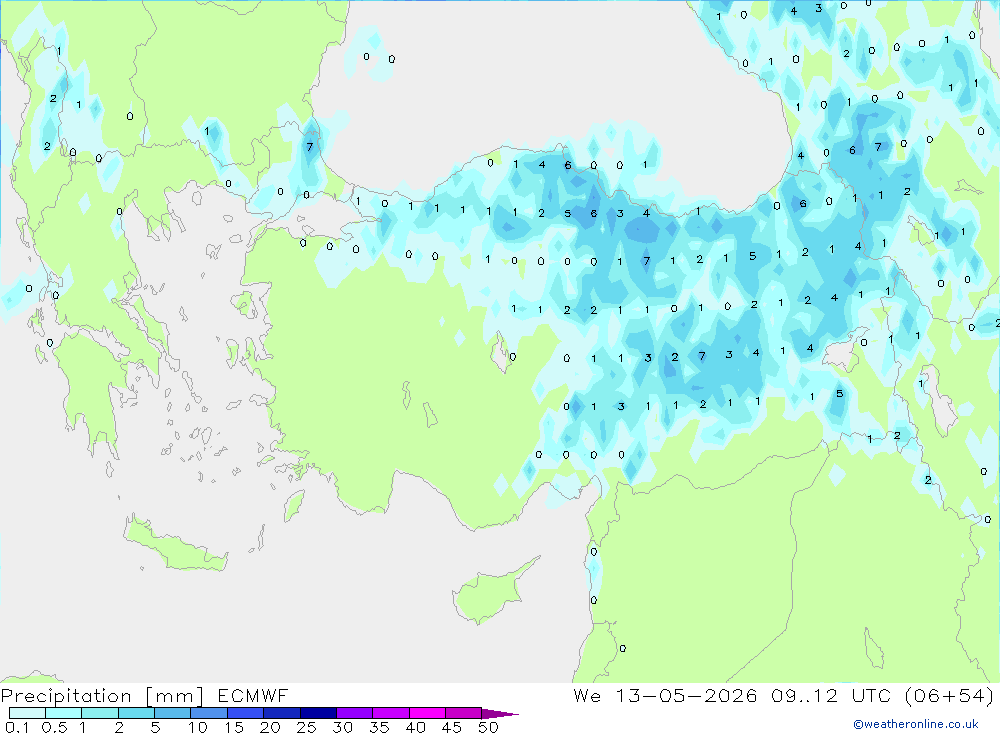Click the '09..12 UTC' time range text

(831, 695)
